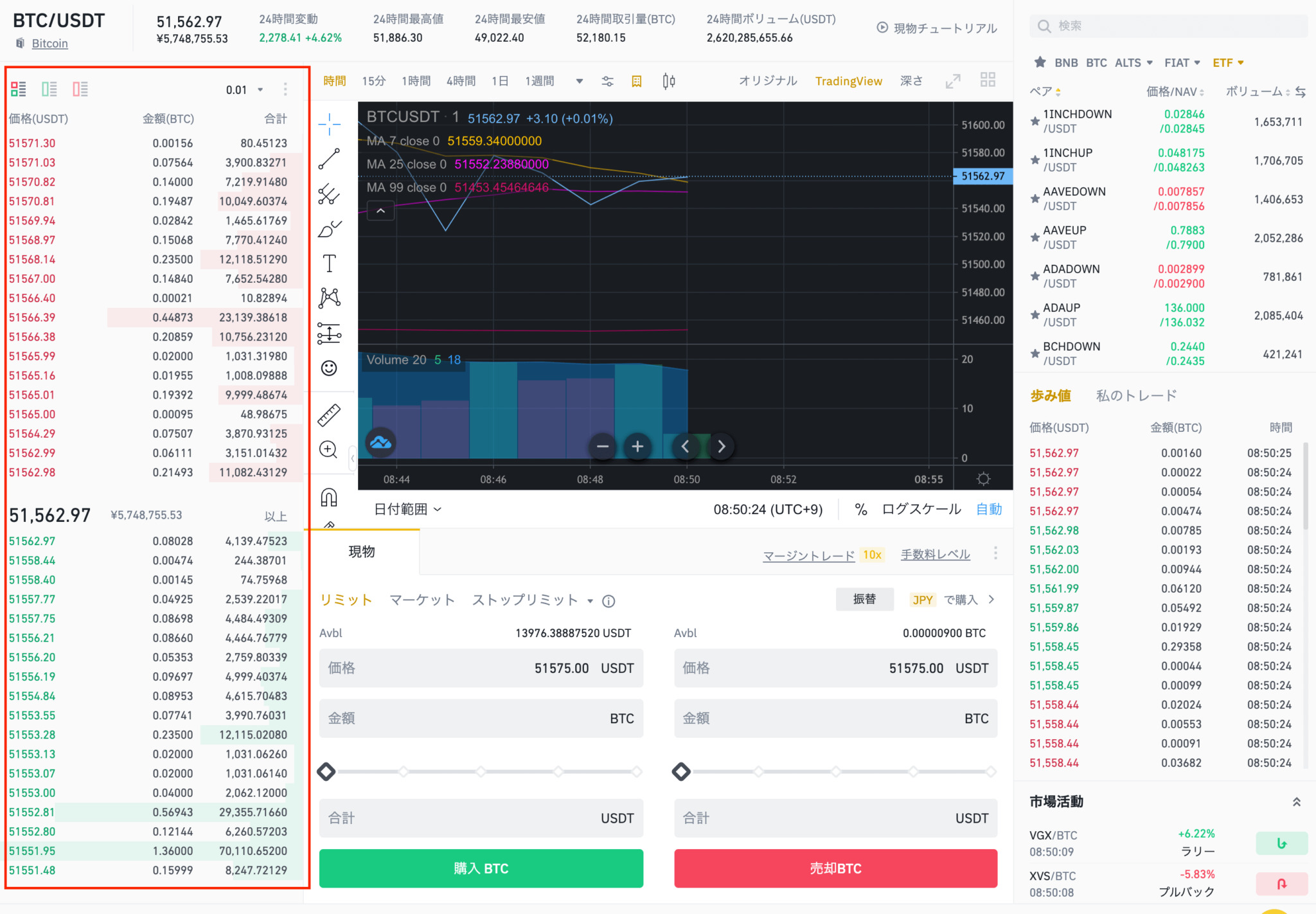1316x914 pixels.
Task: Open the Bitcoin info link
Action: (49, 44)
